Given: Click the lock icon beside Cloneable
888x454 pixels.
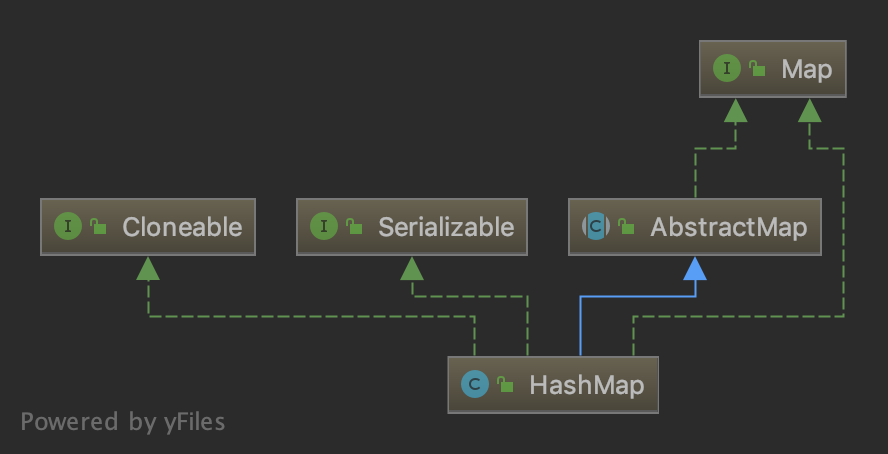Looking at the screenshot, I should pos(98,227).
